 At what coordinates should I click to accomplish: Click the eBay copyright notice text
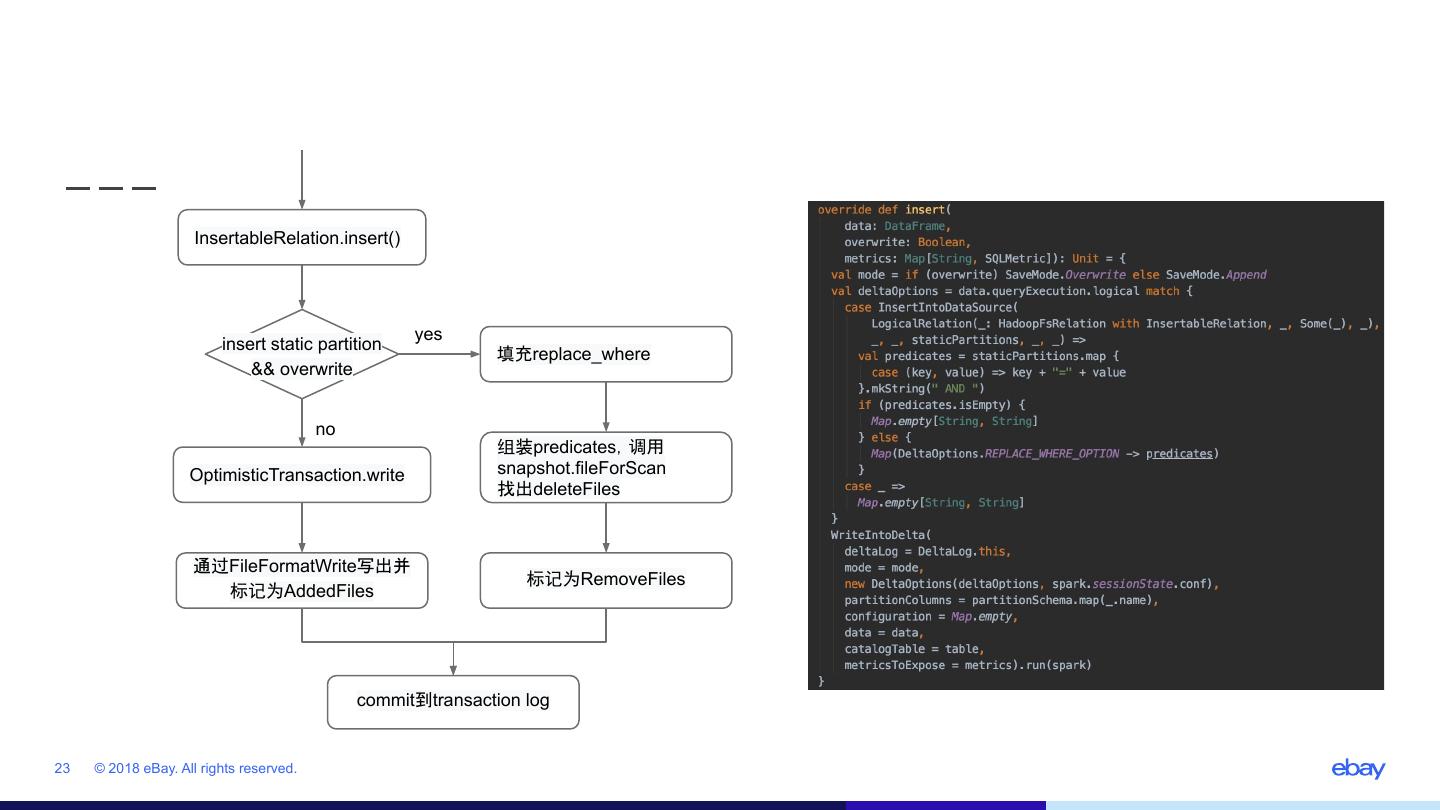pyautogui.click(x=196, y=768)
